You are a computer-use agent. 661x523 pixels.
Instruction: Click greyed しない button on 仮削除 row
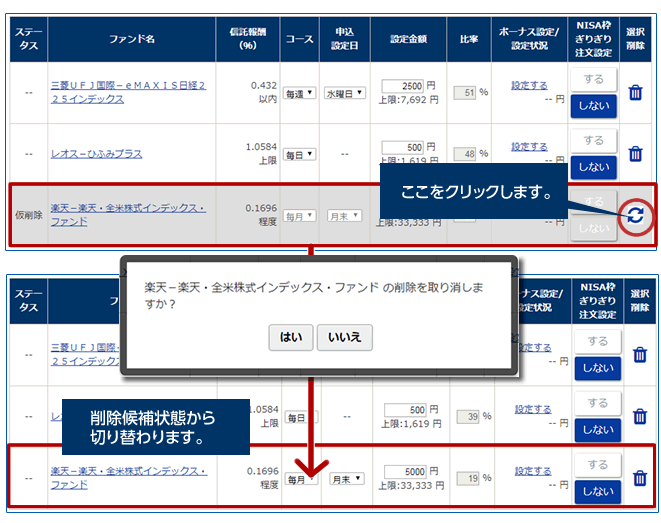coord(594,228)
